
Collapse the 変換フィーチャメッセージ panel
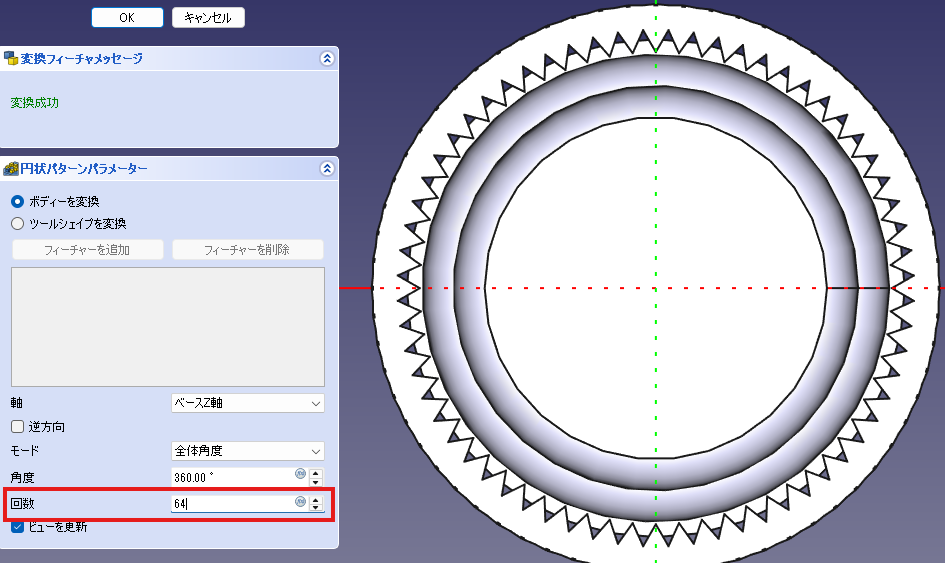click(x=326, y=59)
